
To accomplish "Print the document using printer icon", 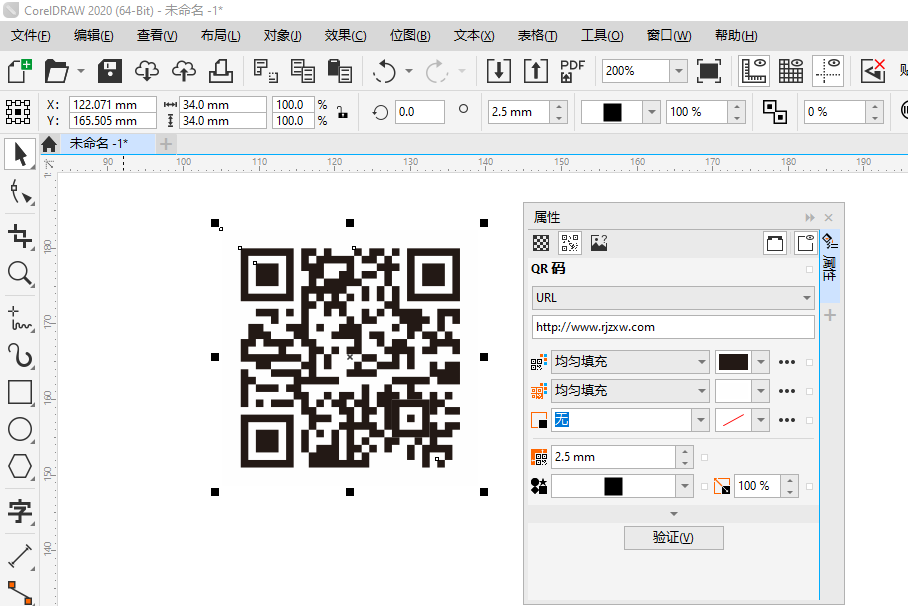I will [221, 71].
